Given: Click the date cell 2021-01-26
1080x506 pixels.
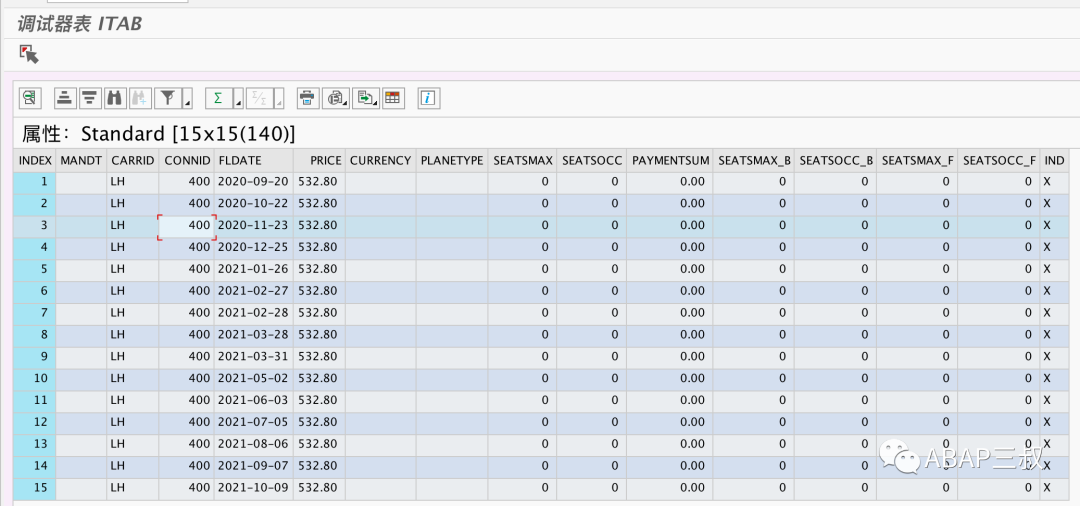Looking at the screenshot, I should [x=253, y=268].
